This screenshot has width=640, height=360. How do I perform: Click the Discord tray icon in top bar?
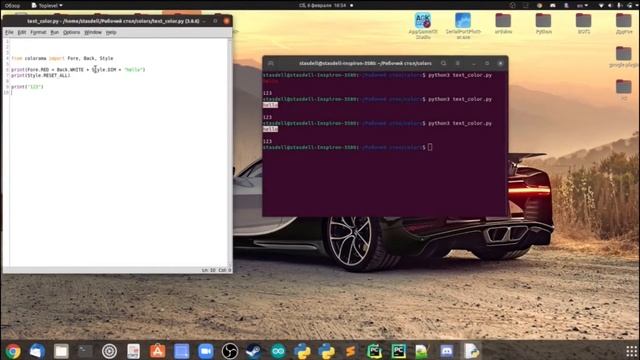(553, 5)
